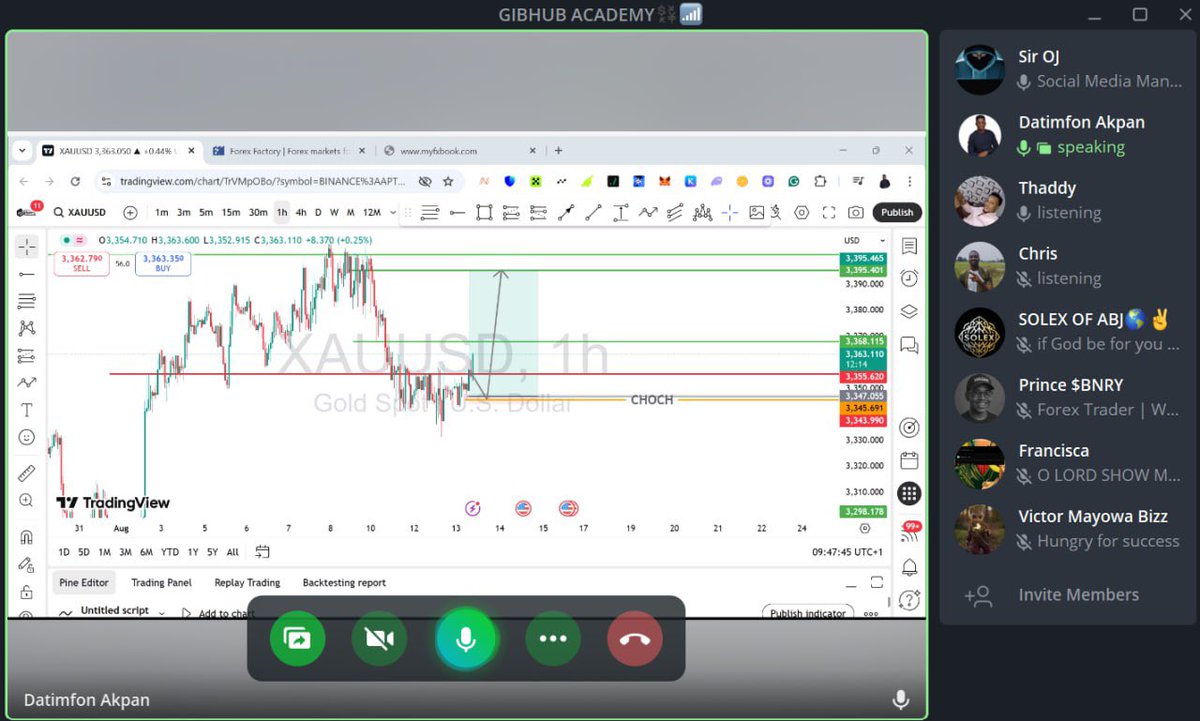Viewport: 1200px width, 721px height.
Task: Select the brush drawing tool
Action: click(x=26, y=382)
